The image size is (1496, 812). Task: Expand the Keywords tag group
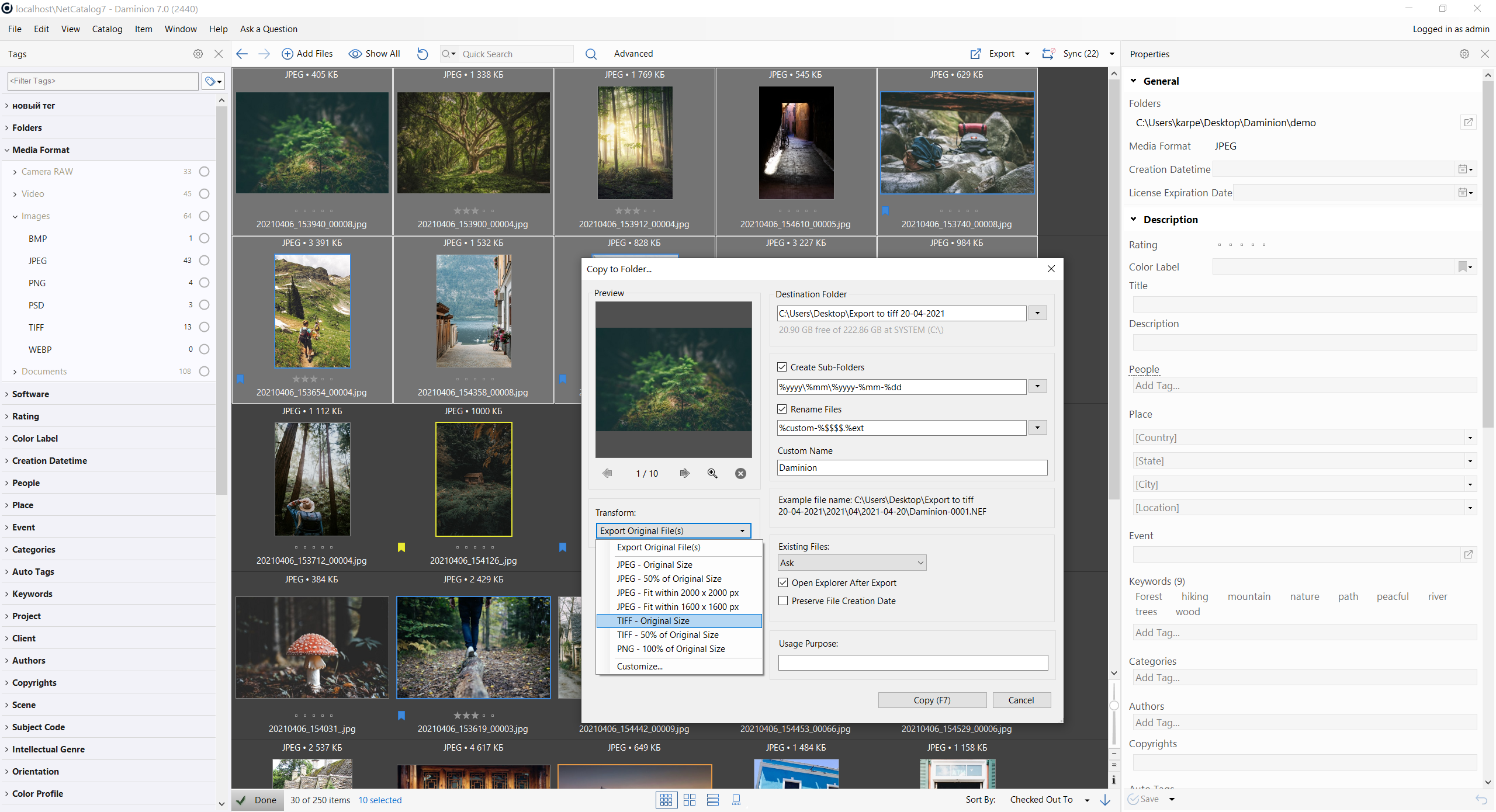click(32, 594)
